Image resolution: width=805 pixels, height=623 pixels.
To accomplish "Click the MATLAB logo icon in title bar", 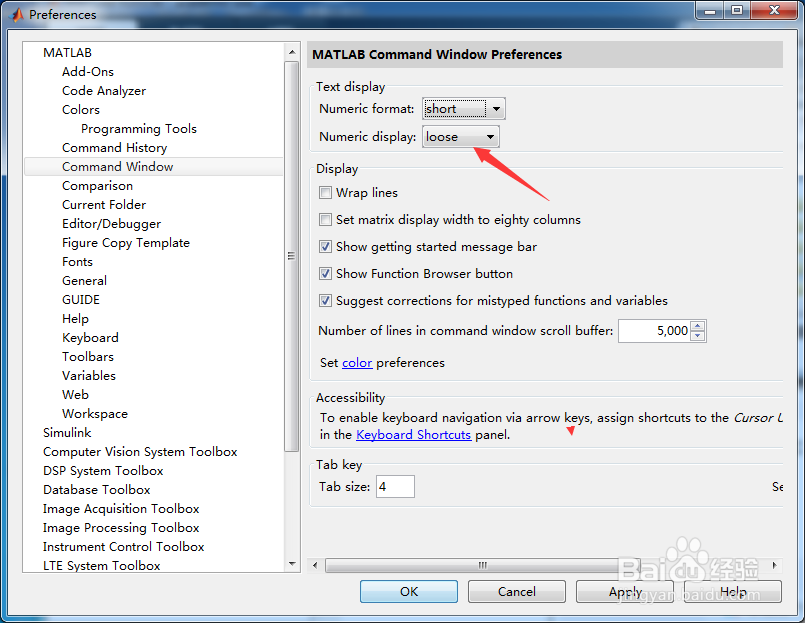I will (17, 15).
